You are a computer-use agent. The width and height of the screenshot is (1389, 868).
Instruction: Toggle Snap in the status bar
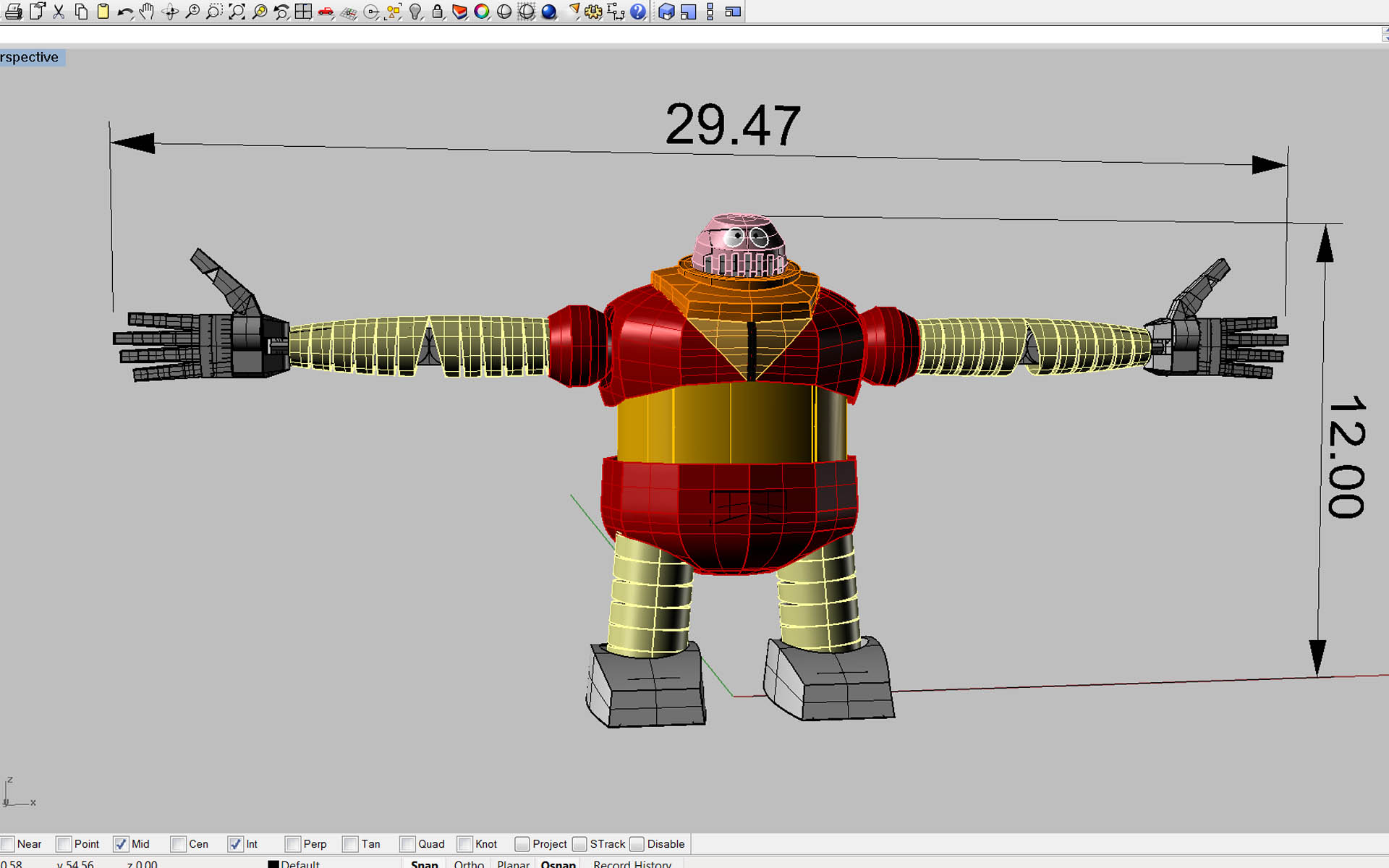pyautogui.click(x=425, y=864)
